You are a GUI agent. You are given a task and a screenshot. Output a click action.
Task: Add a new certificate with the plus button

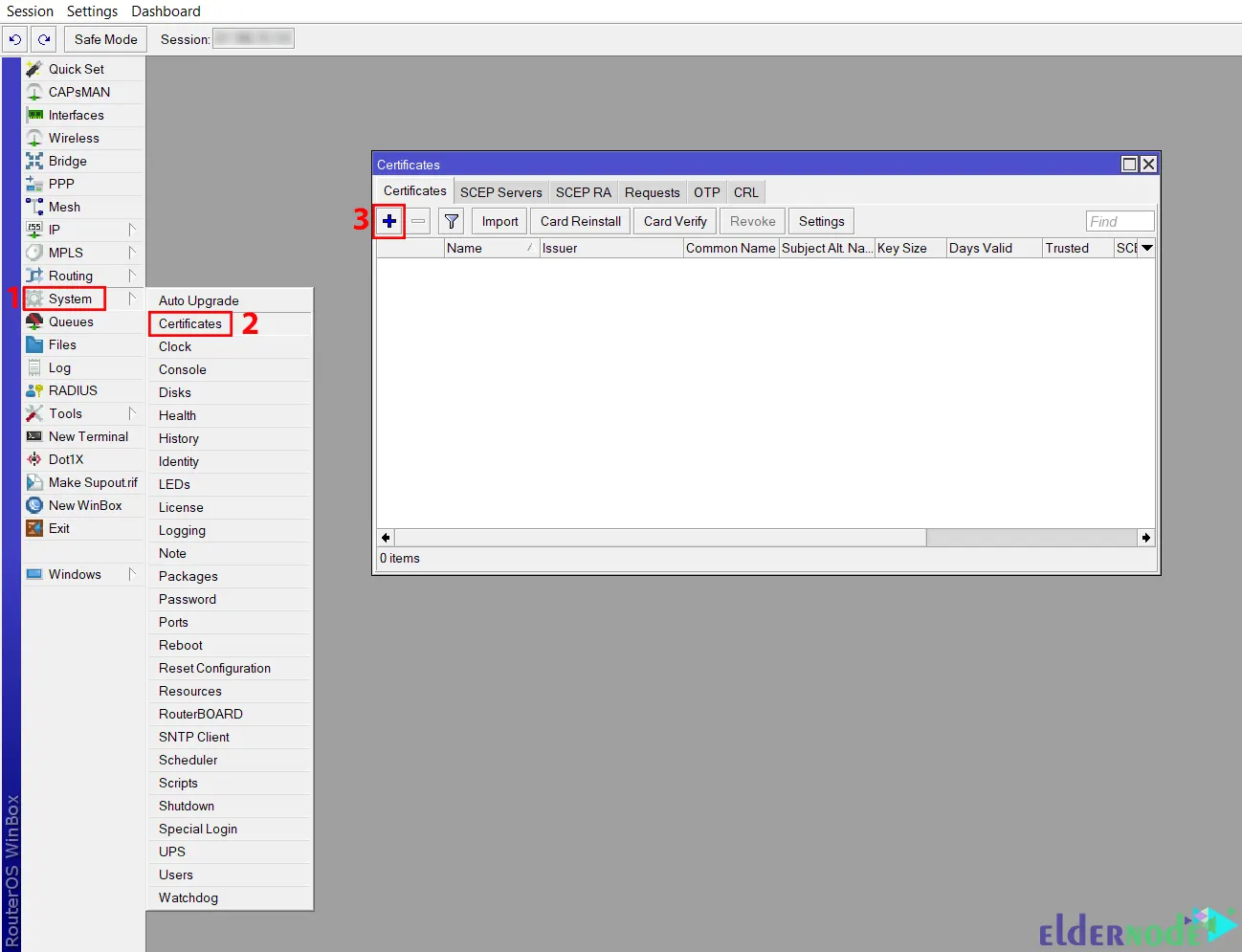point(389,221)
